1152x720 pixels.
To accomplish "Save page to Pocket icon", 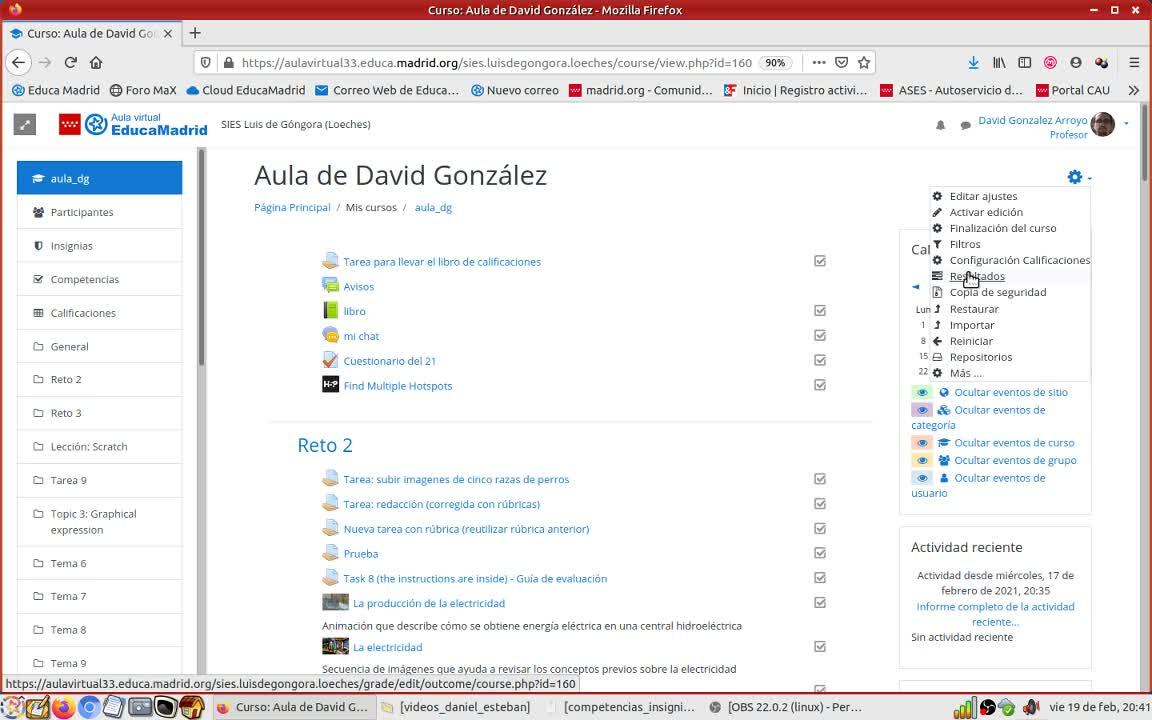I will pos(841,62).
